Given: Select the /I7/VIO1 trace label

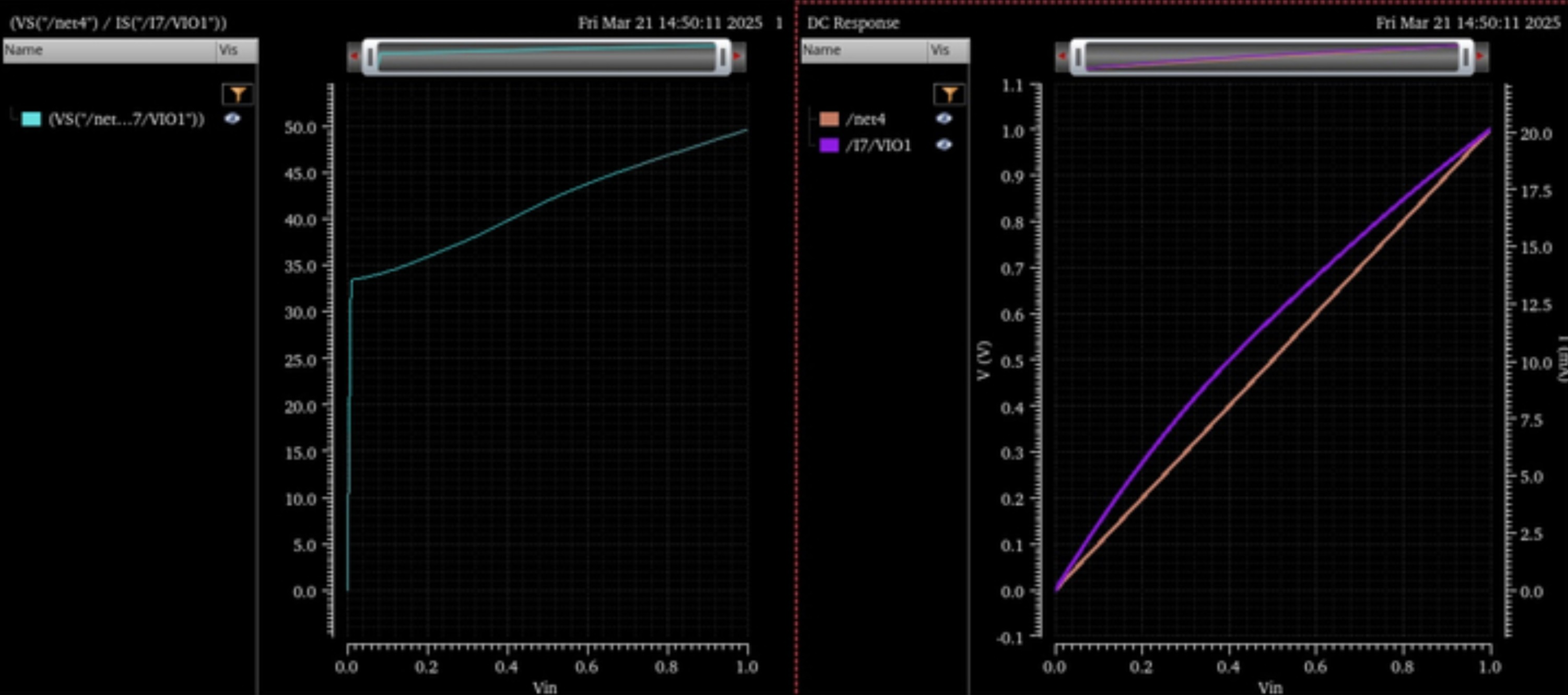Looking at the screenshot, I should tap(878, 146).
